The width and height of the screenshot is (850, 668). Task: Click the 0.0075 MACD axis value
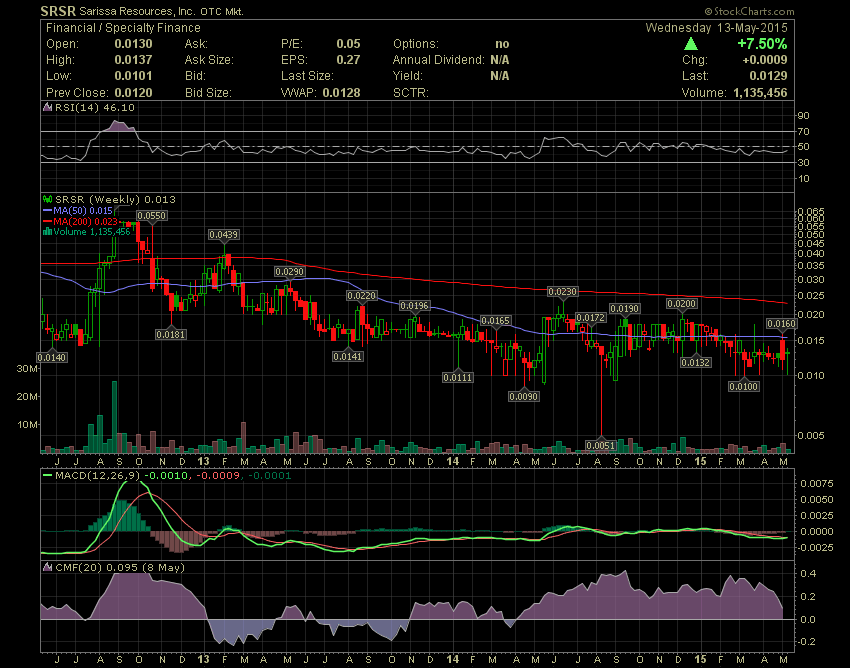click(817, 484)
